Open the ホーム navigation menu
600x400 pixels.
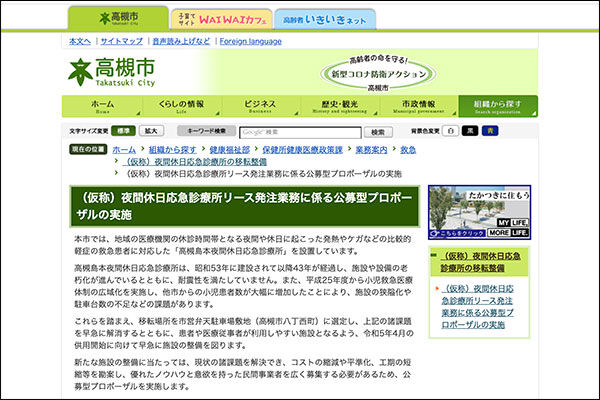click(x=102, y=106)
